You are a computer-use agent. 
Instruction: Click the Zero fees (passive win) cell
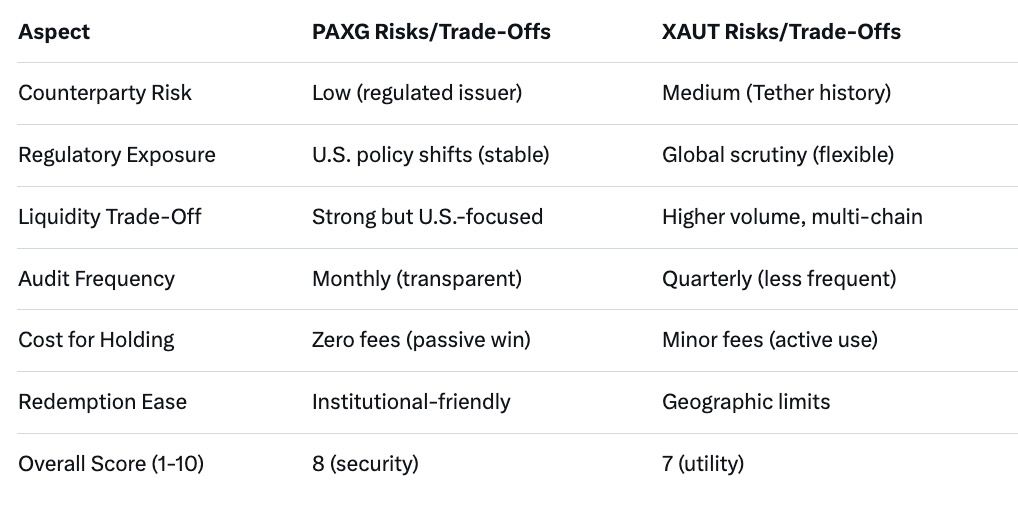(x=421, y=340)
